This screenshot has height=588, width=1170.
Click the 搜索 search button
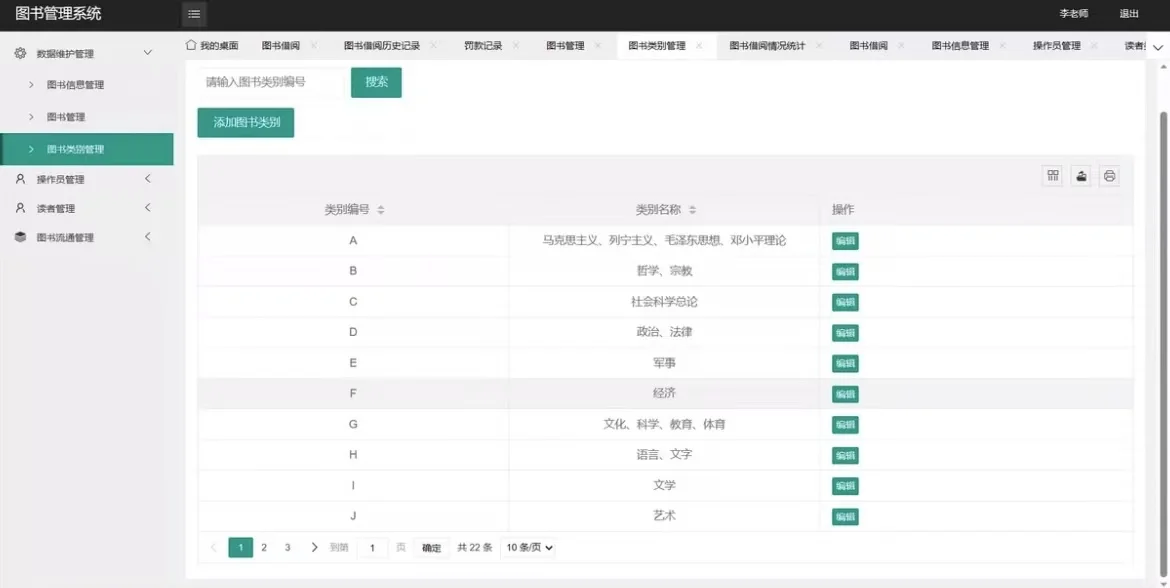coord(375,83)
